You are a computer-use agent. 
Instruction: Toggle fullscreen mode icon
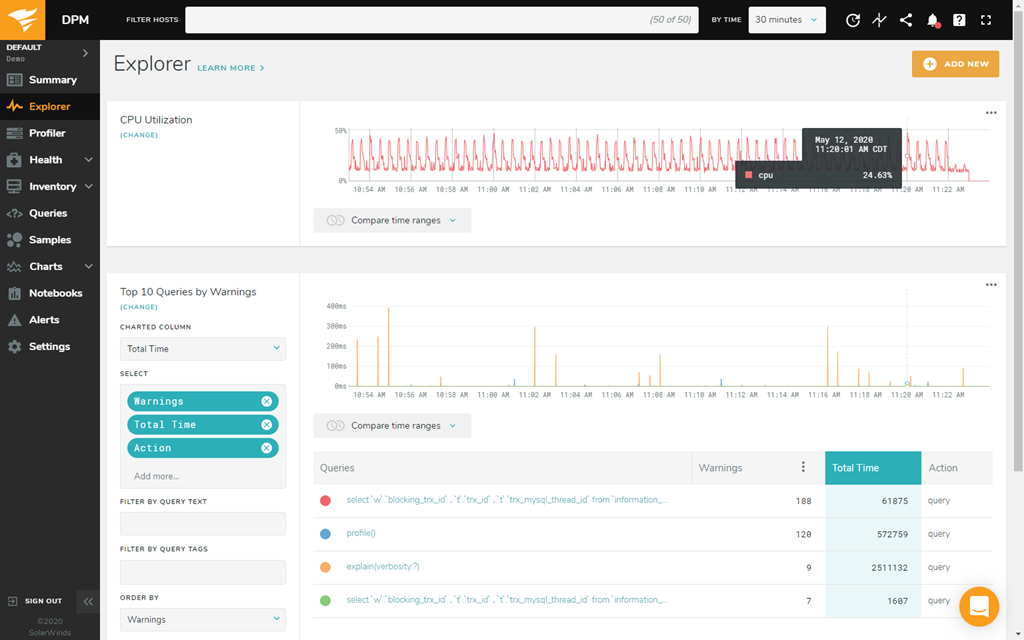[x=986, y=20]
